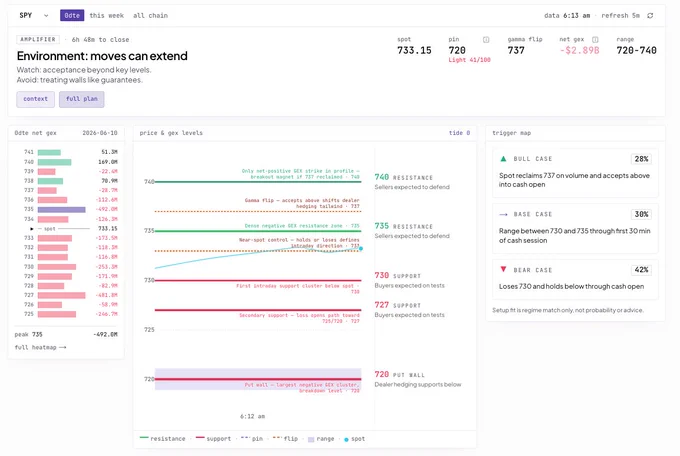This screenshot has height=456, width=680.
Task: Click the 30% base case badge
Action: click(x=641, y=214)
